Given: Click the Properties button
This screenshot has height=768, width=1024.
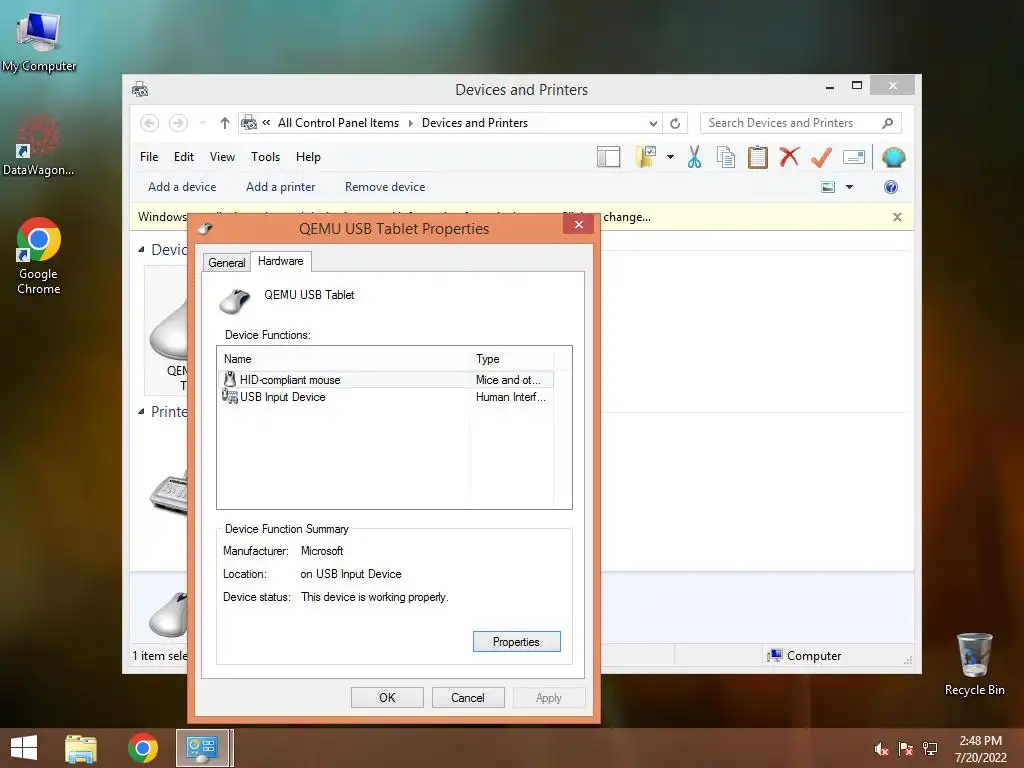Looking at the screenshot, I should click(517, 642).
